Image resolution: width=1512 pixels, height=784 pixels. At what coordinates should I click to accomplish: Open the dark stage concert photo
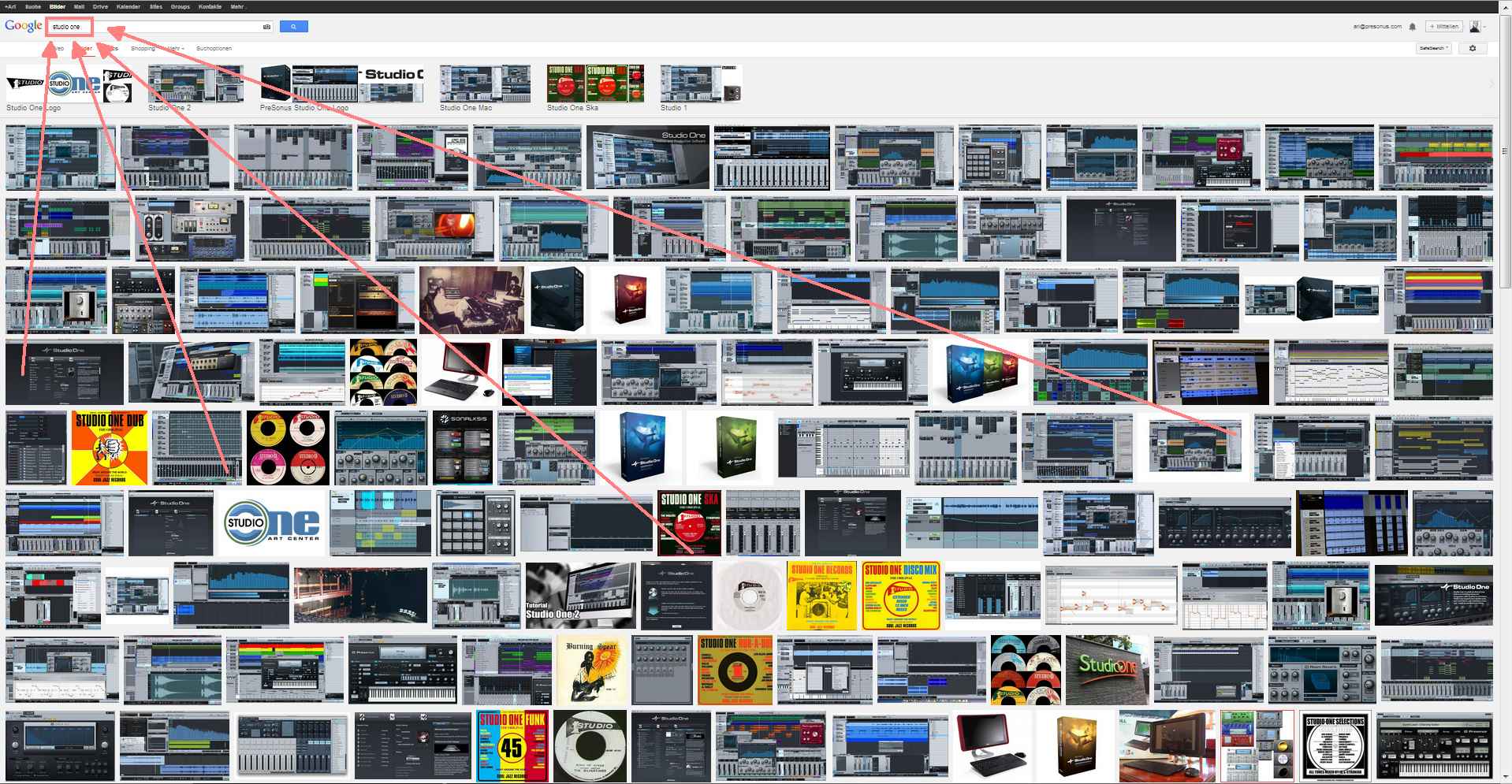[x=360, y=595]
